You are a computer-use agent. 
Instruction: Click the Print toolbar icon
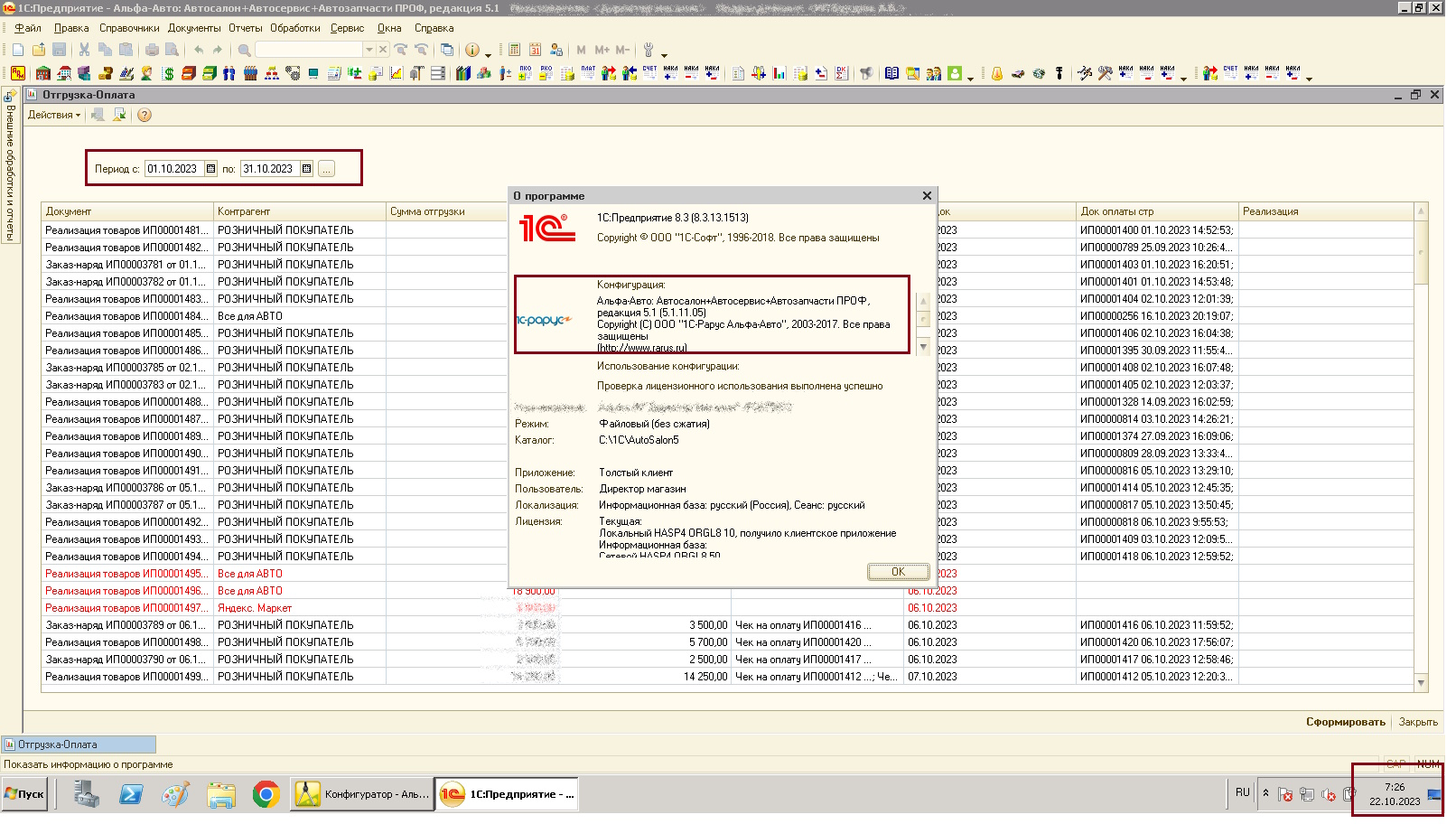pos(152,50)
